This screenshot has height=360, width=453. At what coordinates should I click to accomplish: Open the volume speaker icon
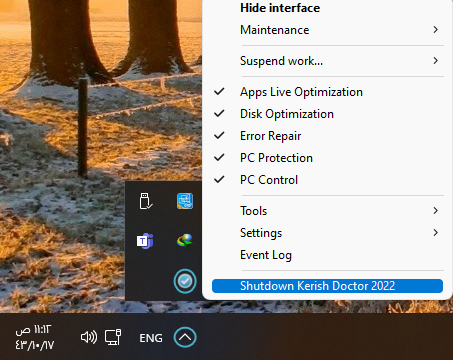coord(89,337)
